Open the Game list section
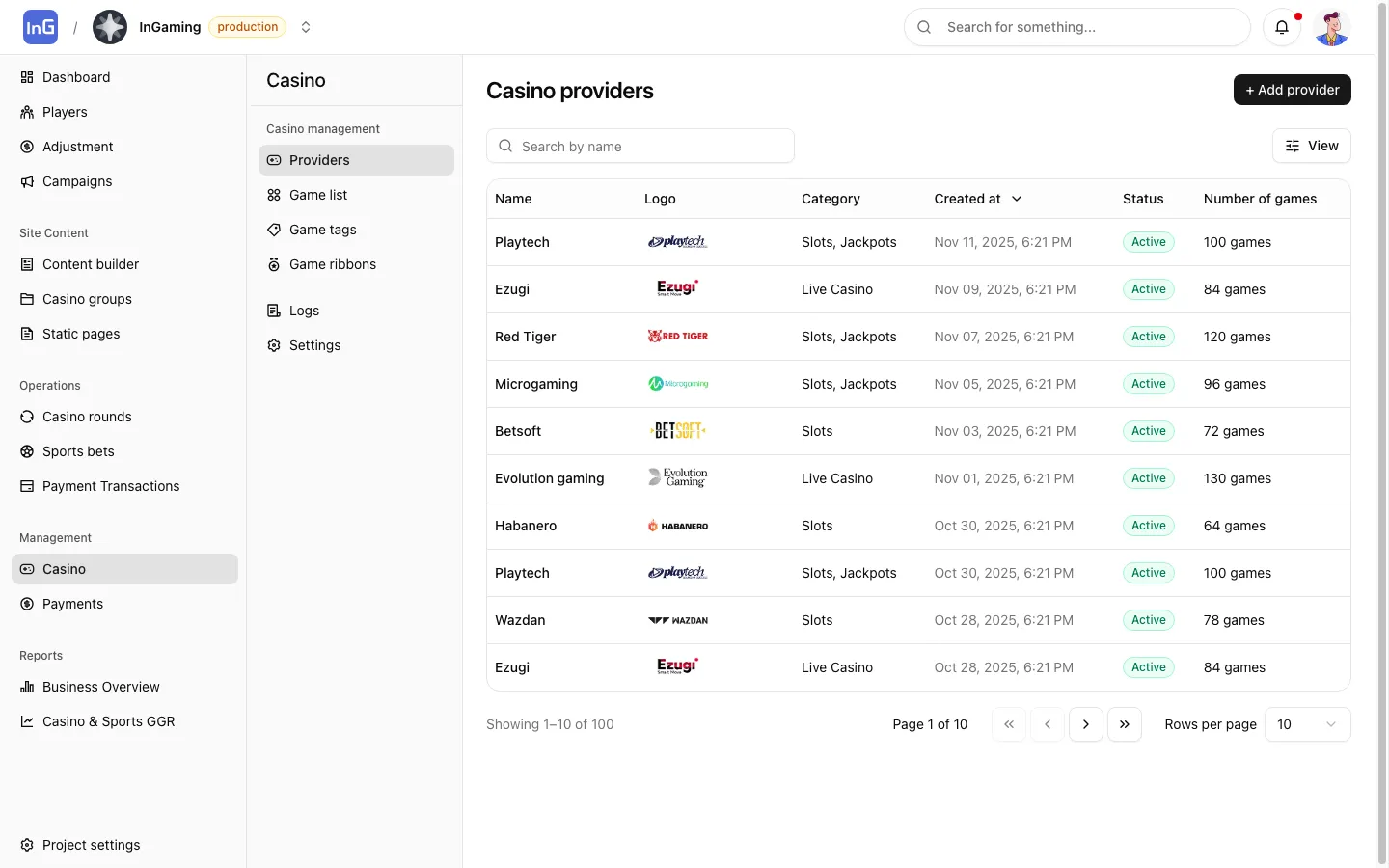This screenshot has width=1389, height=868. click(x=318, y=195)
